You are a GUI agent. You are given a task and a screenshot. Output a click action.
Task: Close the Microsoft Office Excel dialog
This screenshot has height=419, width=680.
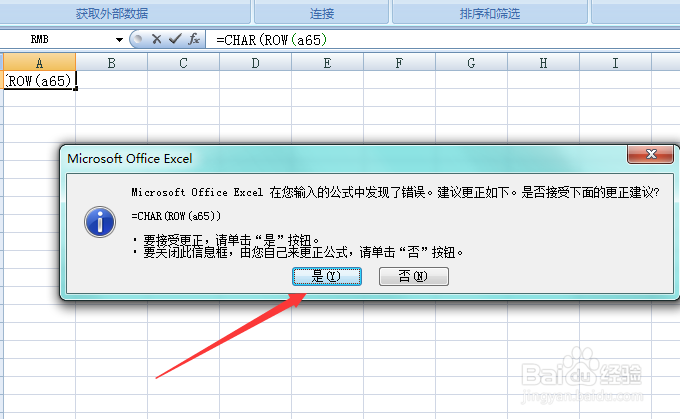(x=650, y=154)
